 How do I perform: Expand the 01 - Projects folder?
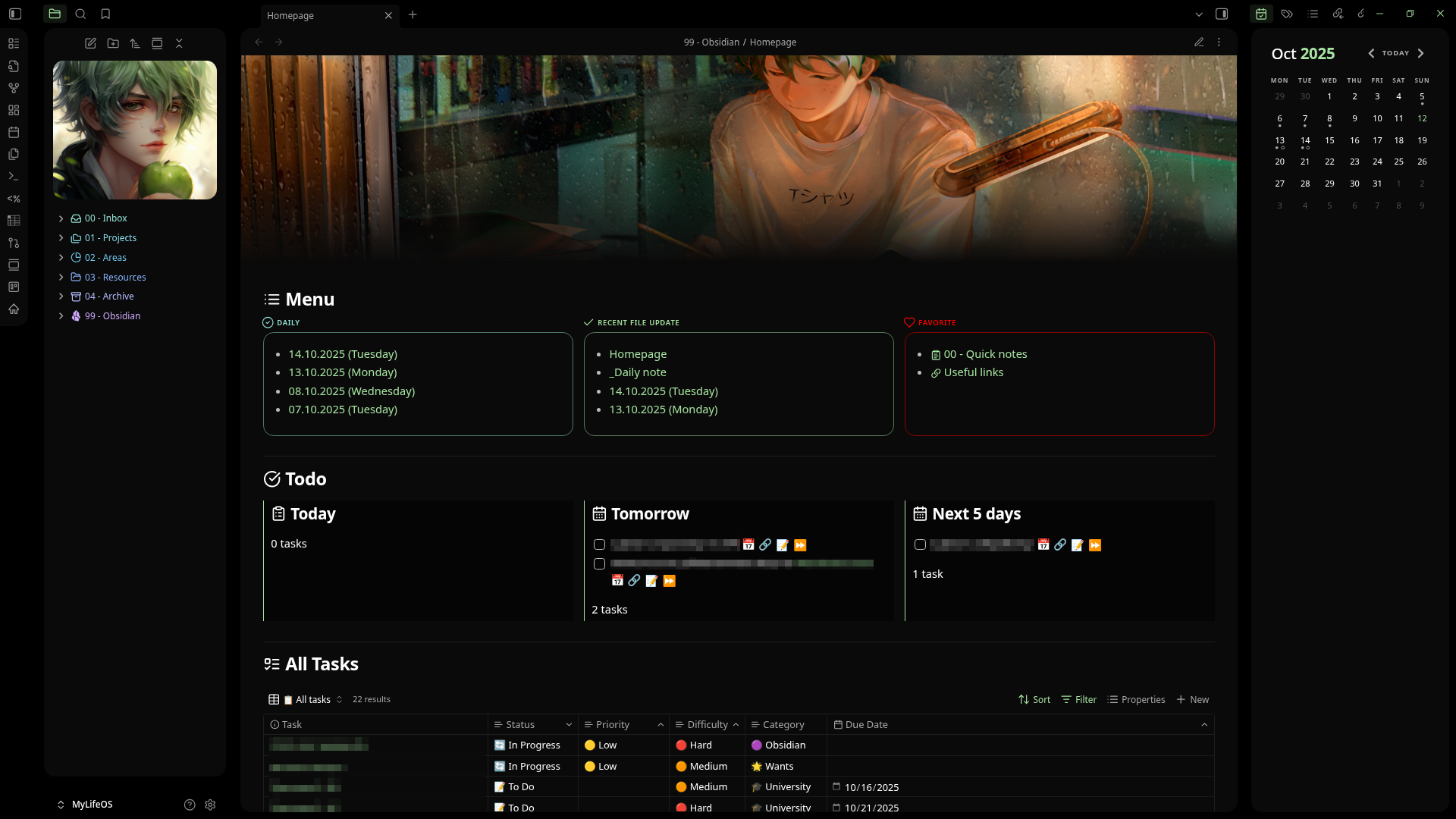point(61,238)
